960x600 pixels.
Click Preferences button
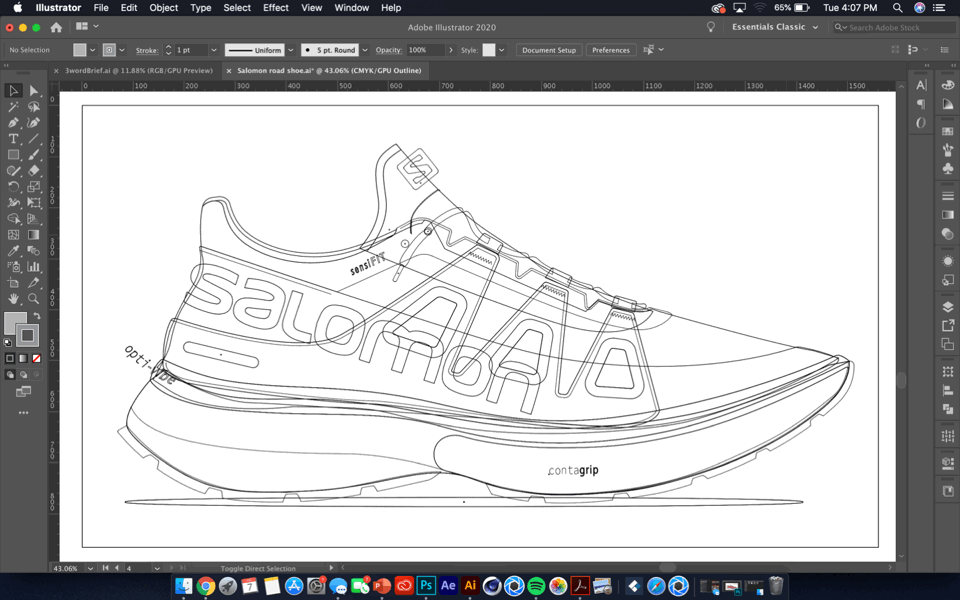[x=610, y=50]
